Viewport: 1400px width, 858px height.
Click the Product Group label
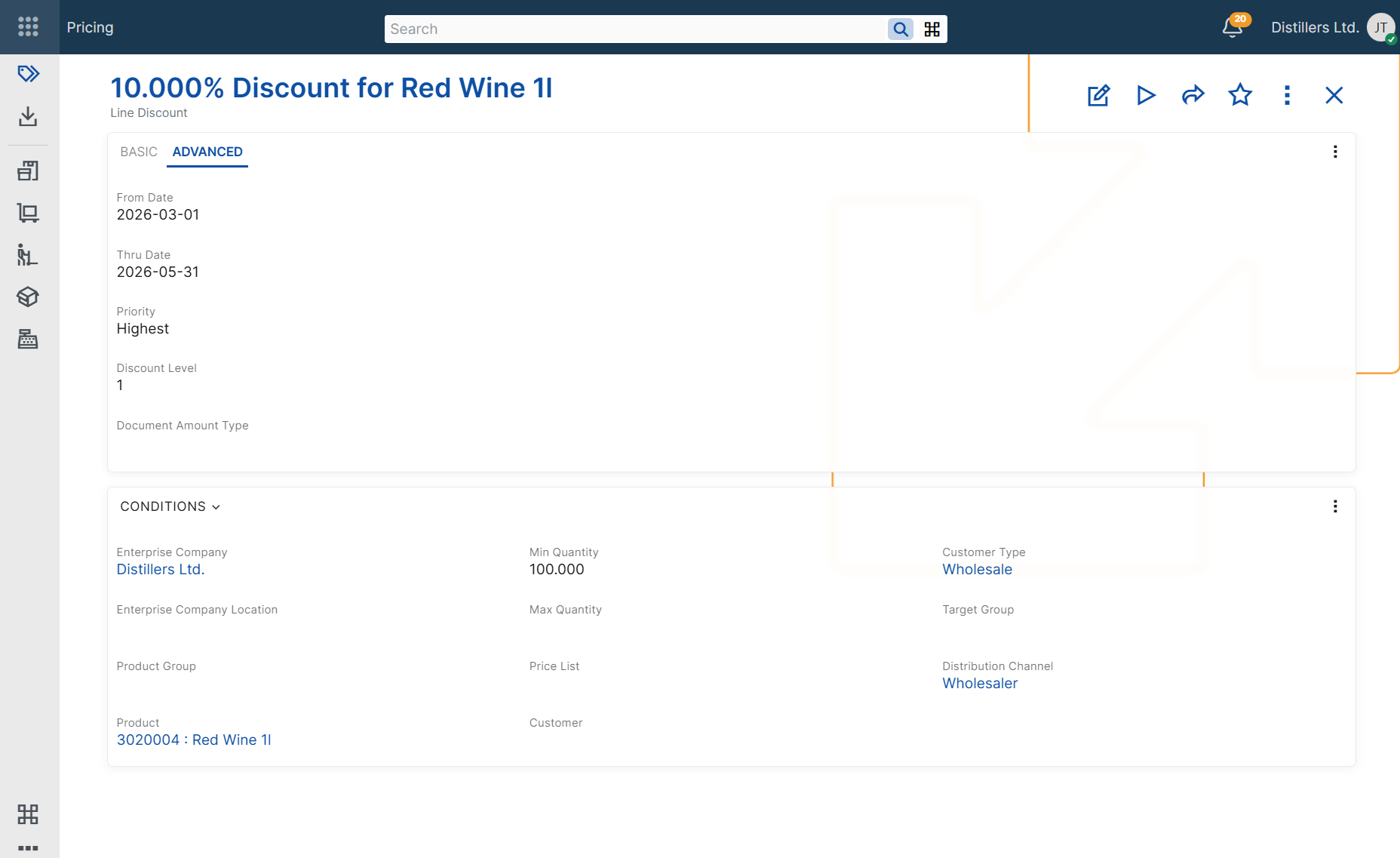tap(156, 666)
